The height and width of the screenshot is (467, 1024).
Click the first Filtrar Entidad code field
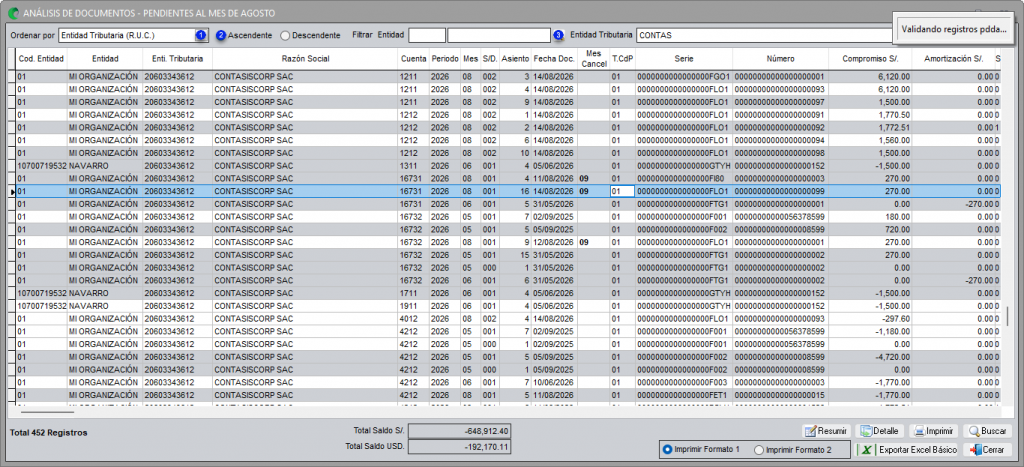[427, 35]
